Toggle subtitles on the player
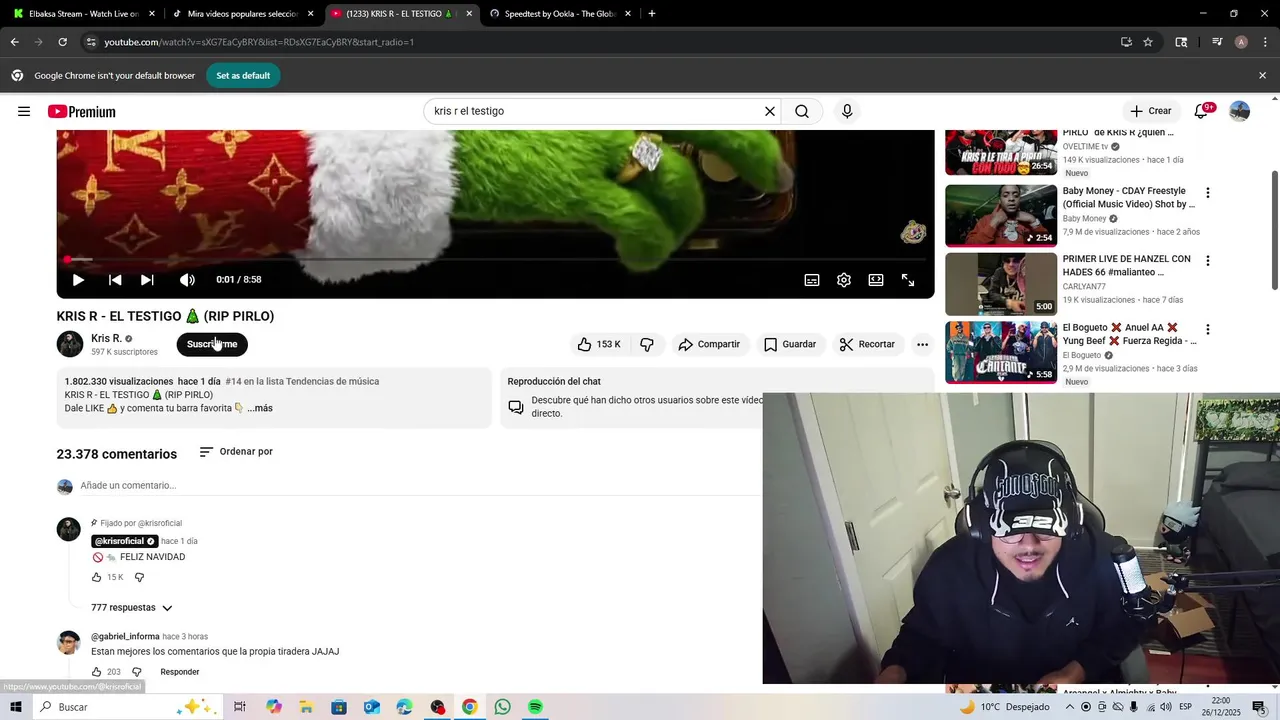 812,280
